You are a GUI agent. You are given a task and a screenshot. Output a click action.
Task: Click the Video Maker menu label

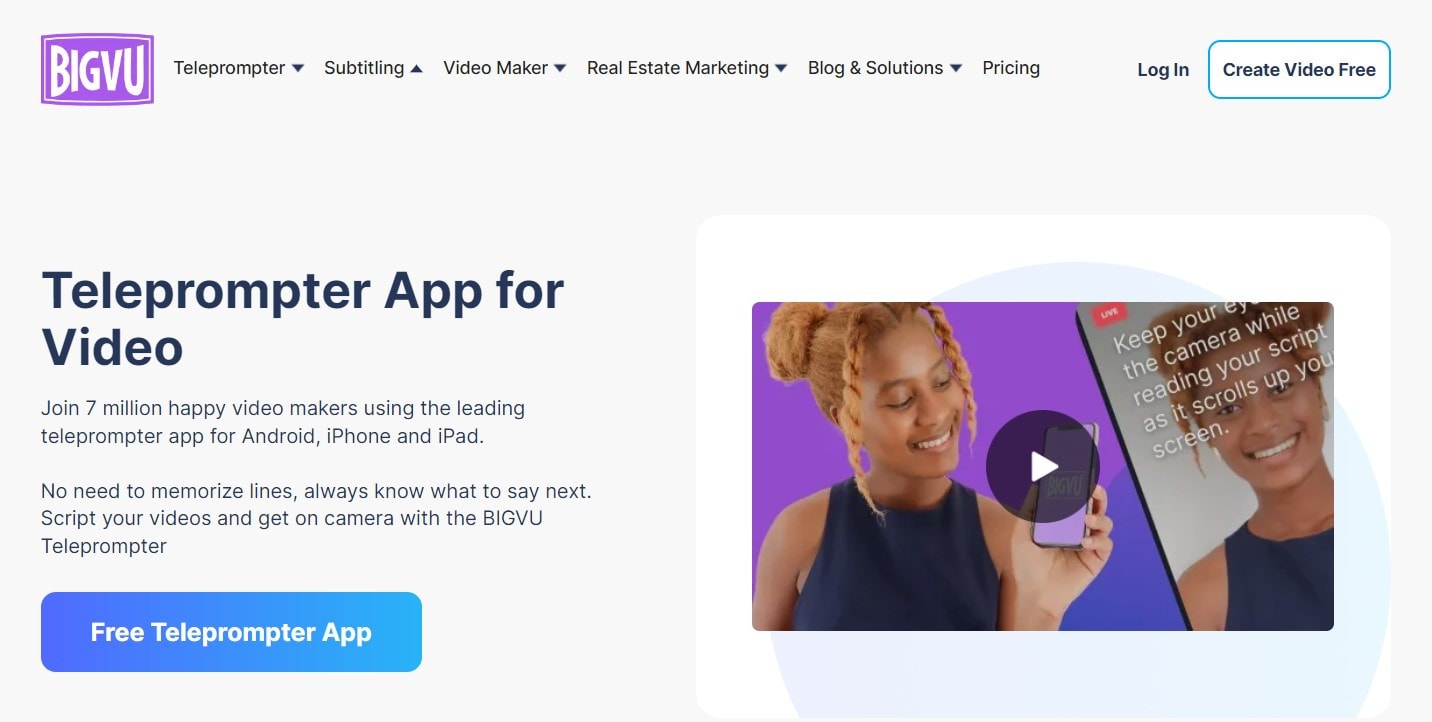pos(495,68)
